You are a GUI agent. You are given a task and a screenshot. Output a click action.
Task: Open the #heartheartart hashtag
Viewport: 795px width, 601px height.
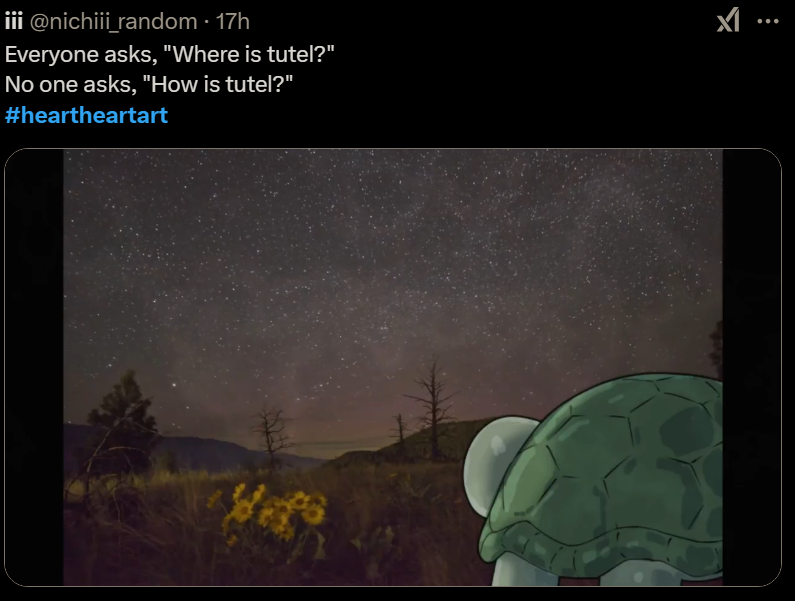pos(86,115)
